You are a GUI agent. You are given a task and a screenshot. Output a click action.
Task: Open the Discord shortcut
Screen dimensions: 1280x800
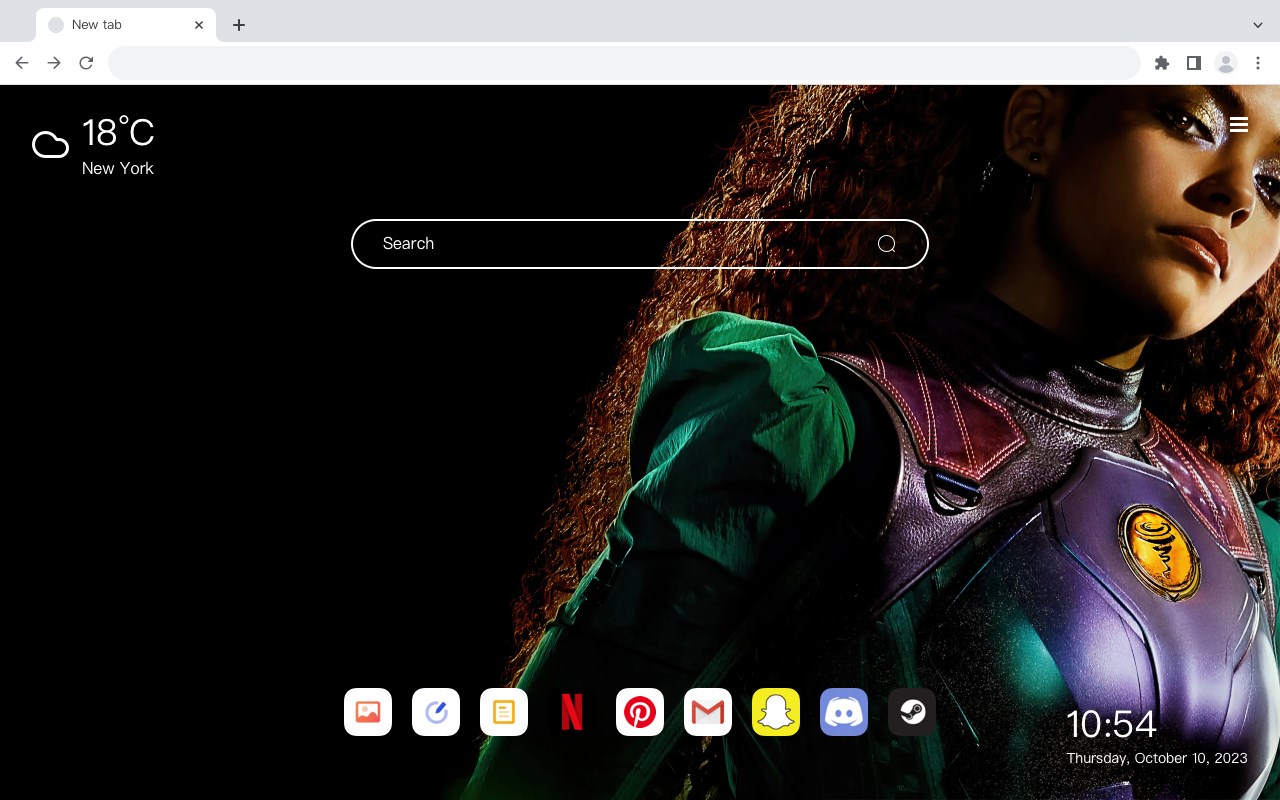tap(844, 712)
